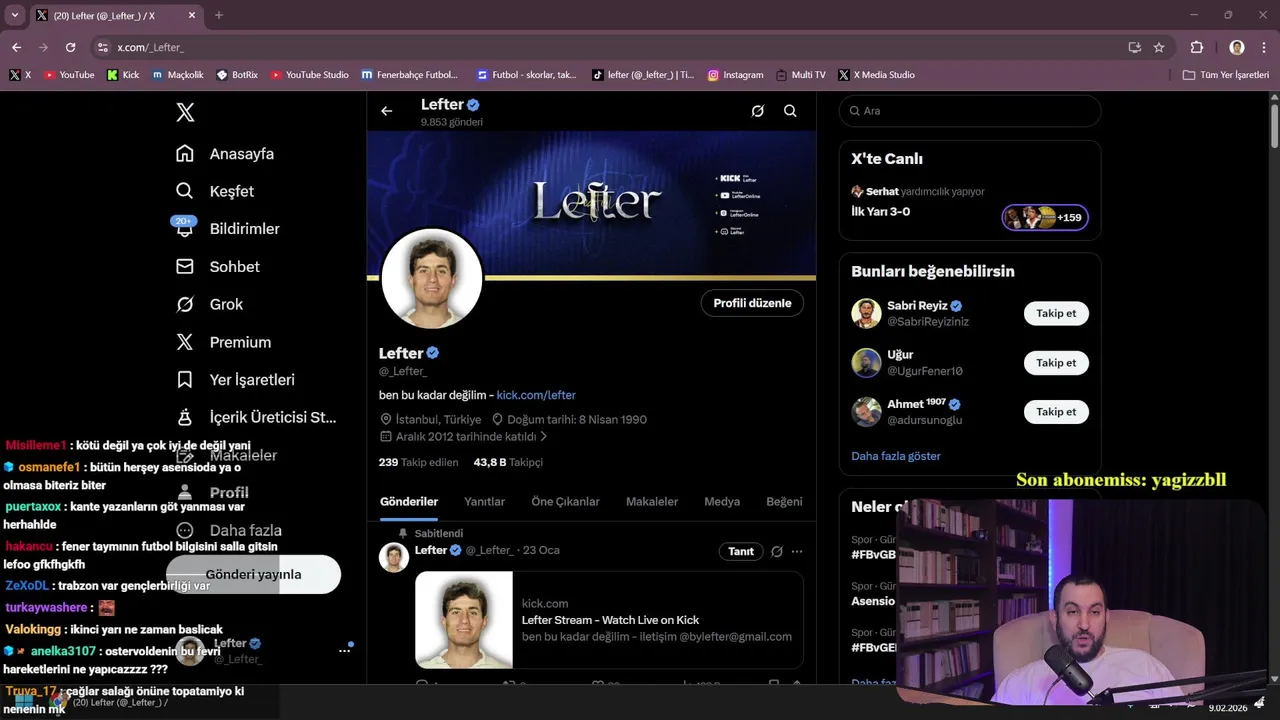Open kick.com/lefter bio link

tap(536, 395)
